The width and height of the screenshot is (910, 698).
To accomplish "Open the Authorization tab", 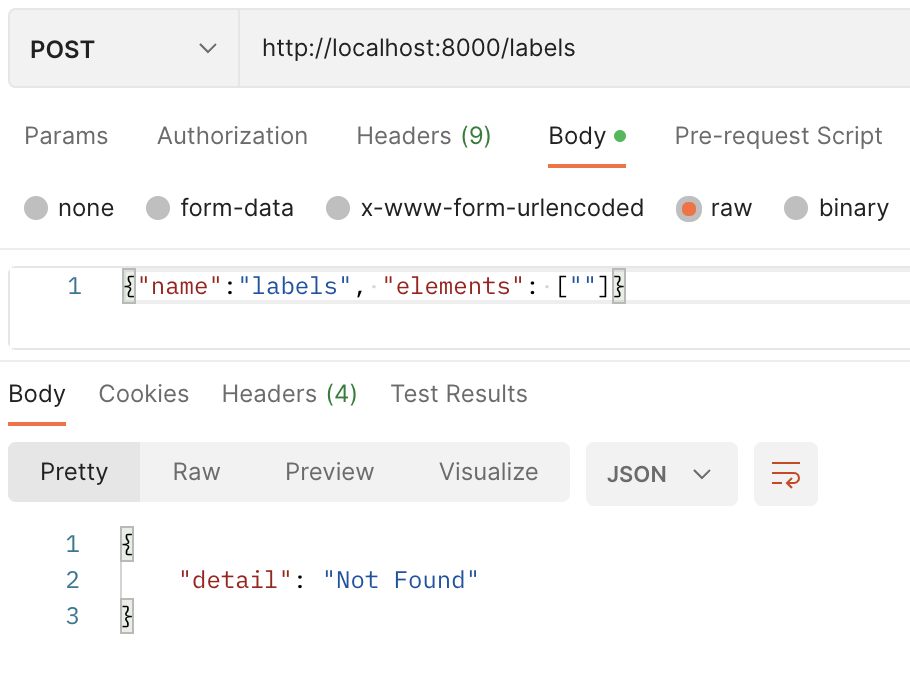I will tap(231, 136).
